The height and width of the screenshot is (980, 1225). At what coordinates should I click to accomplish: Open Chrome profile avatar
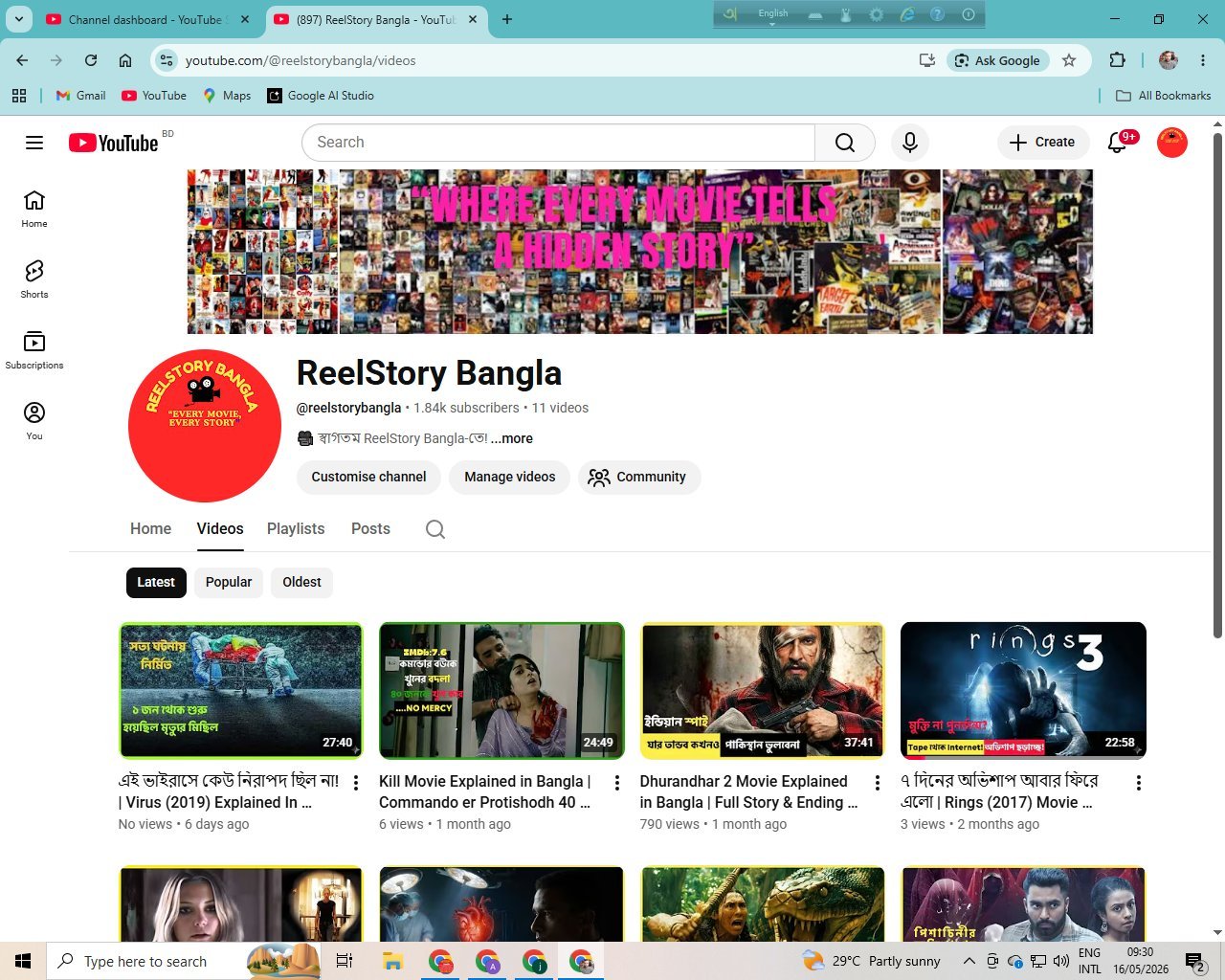[1169, 60]
